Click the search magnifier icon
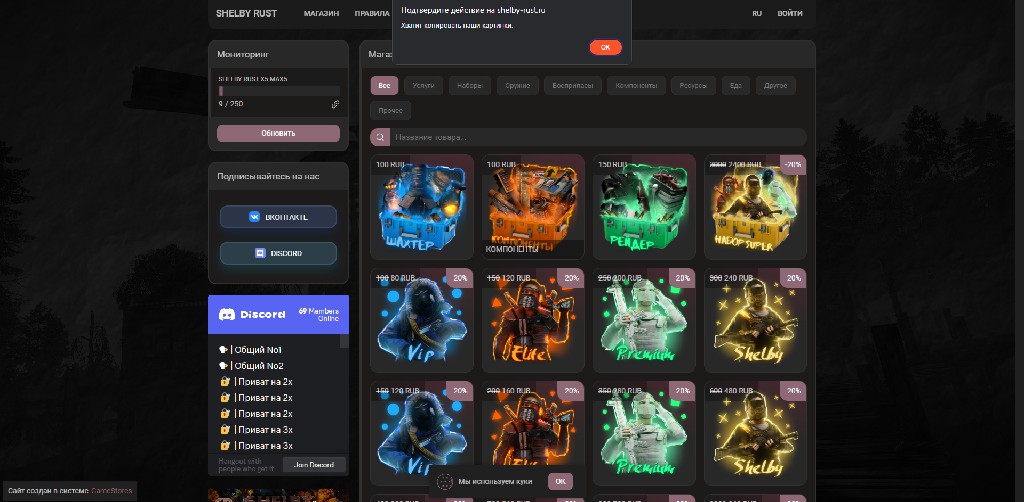Viewport: 1024px width, 502px height. (x=380, y=137)
